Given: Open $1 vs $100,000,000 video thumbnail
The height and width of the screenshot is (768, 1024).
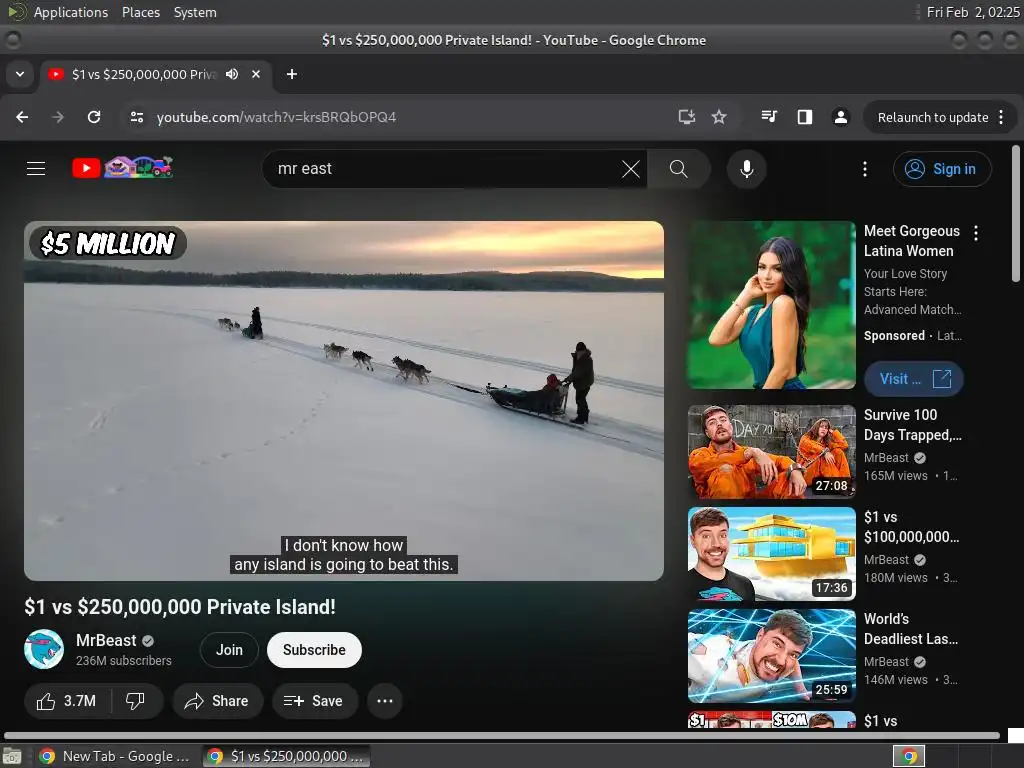Looking at the screenshot, I should (x=771, y=554).
